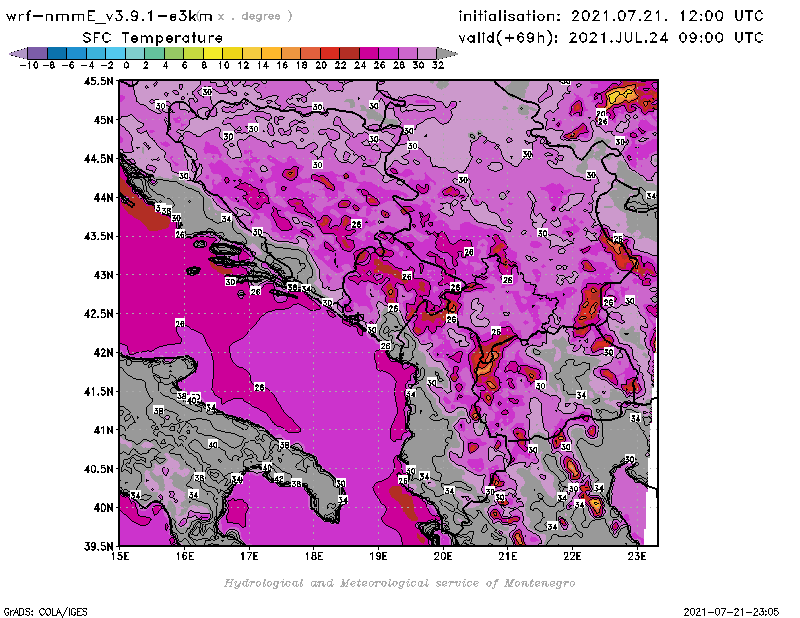The width and height of the screenshot is (800, 618).
Task: Click the 15E longitude axis label
Action: pos(120,557)
